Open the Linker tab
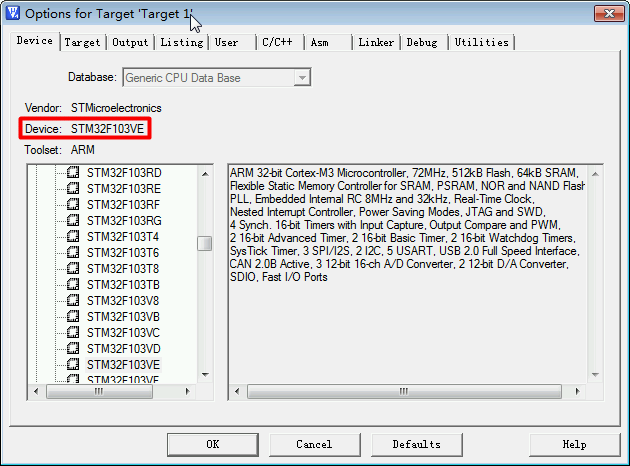 [376, 43]
